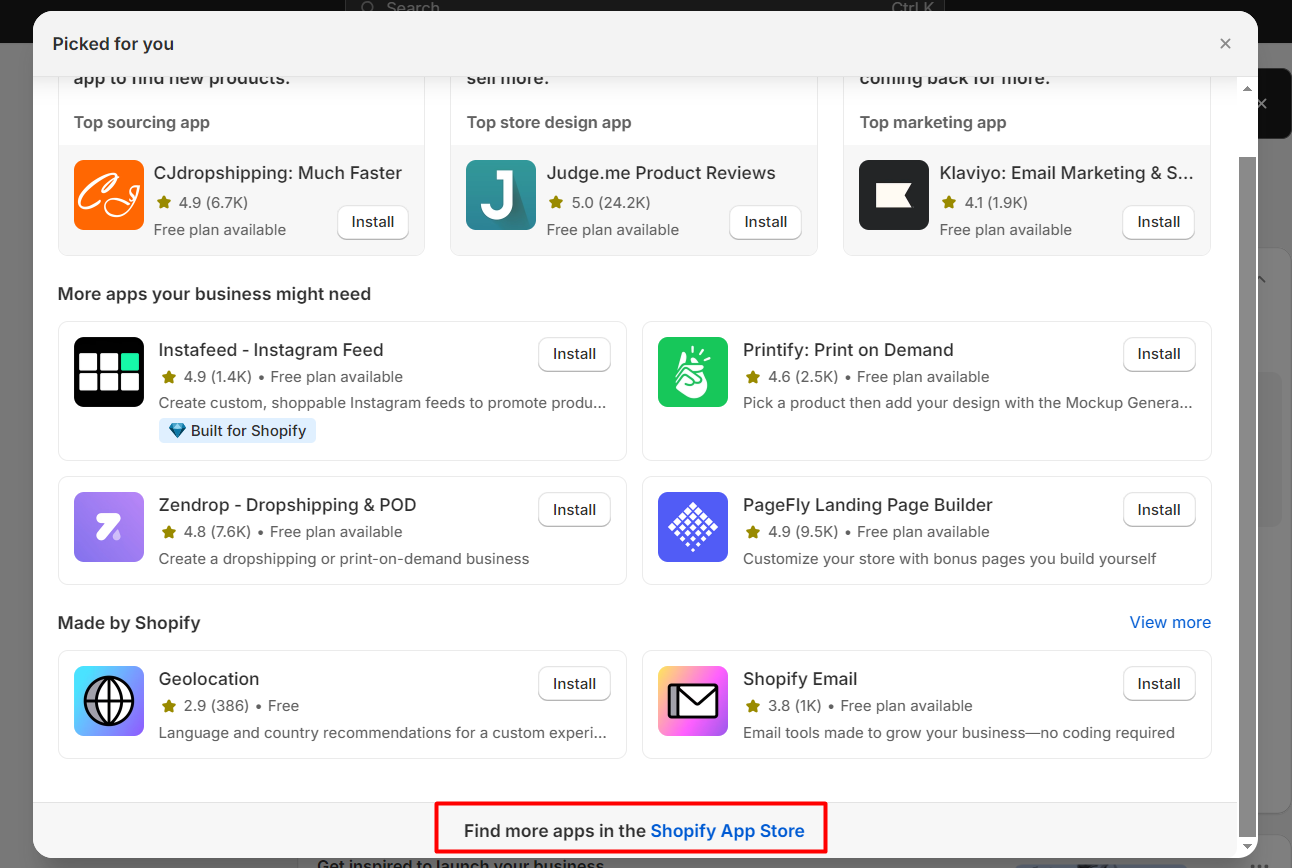Install PageFly Landing Page Builder
The height and width of the screenshot is (868, 1292).
(1159, 510)
